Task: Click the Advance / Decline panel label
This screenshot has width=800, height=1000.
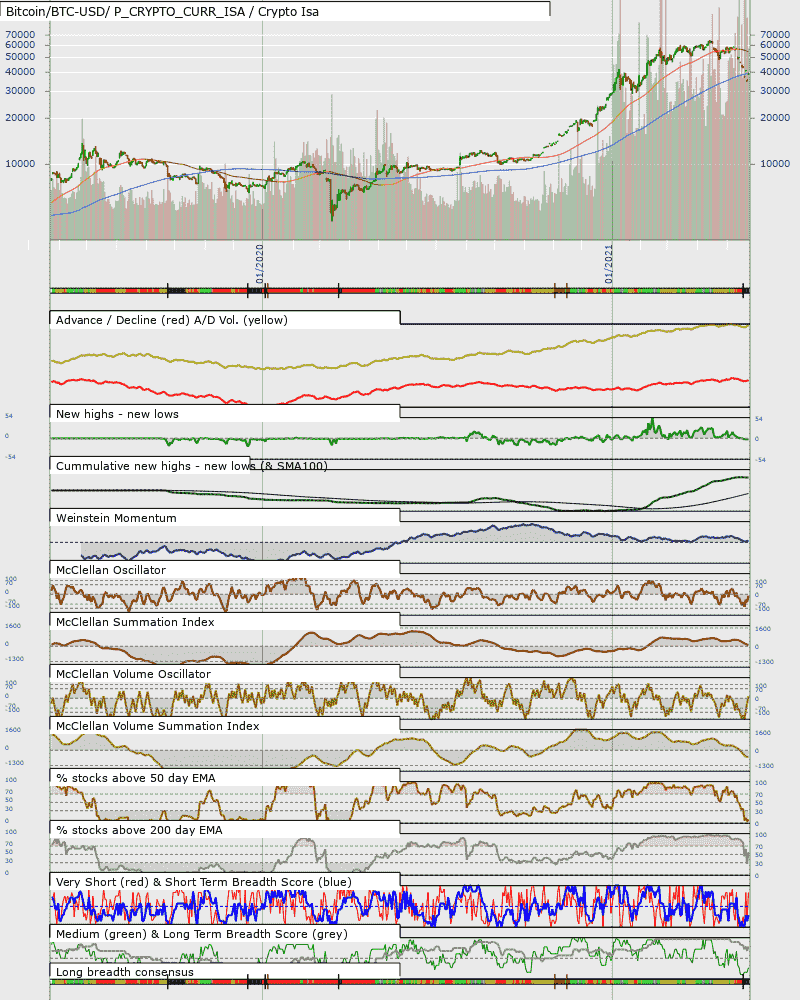Action: pos(172,320)
